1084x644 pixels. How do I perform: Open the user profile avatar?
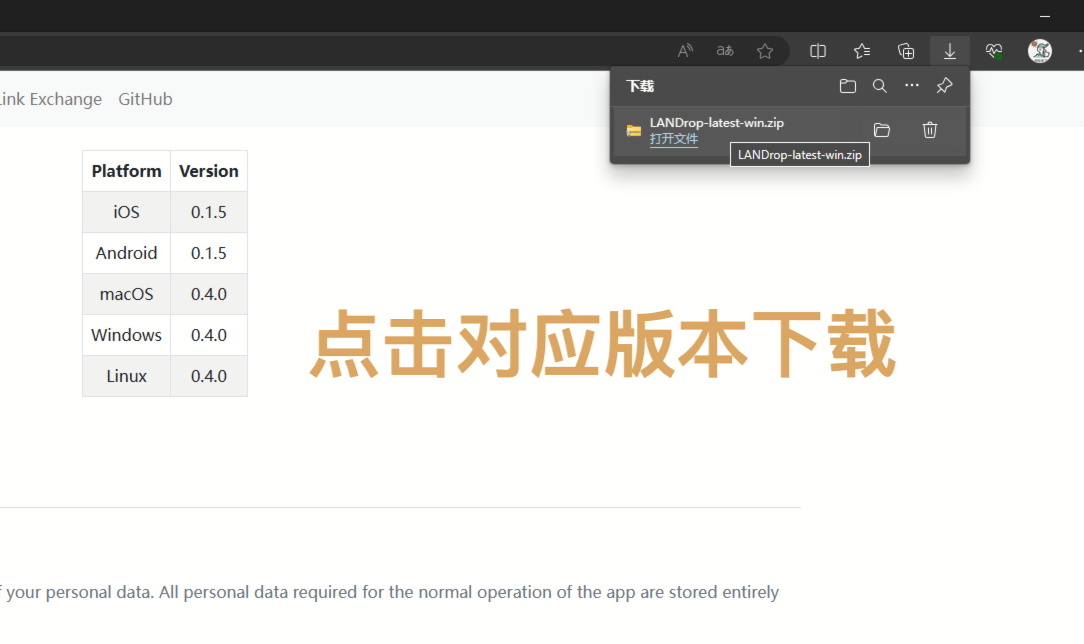tap(1040, 51)
